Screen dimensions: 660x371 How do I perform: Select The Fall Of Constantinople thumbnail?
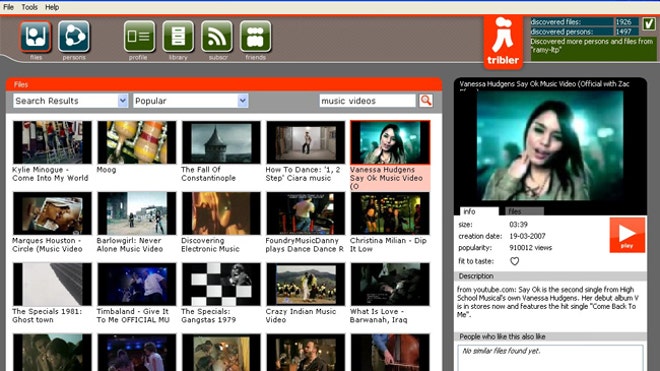click(x=221, y=142)
